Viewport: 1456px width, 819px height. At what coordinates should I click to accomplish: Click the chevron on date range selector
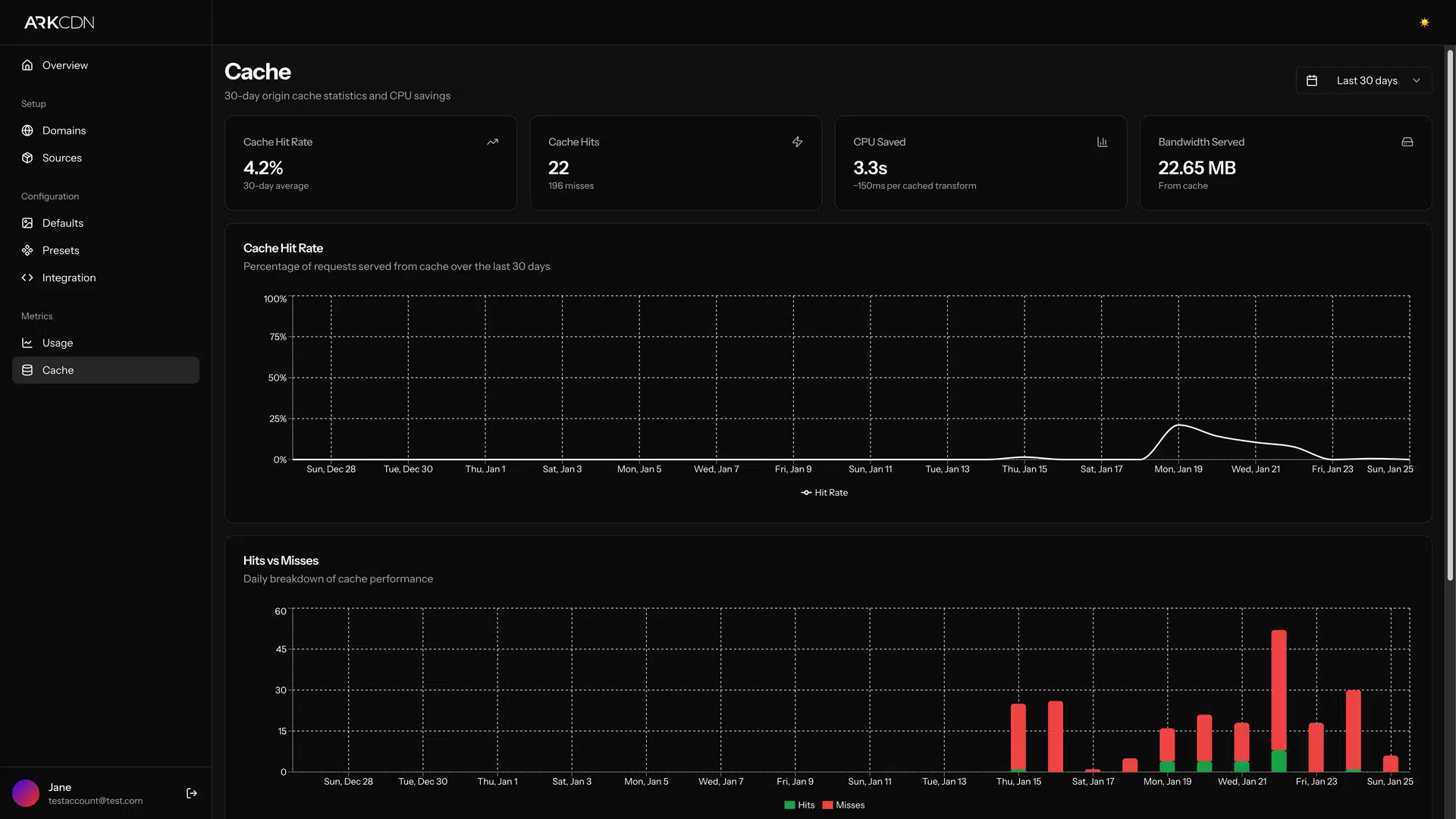click(x=1416, y=80)
